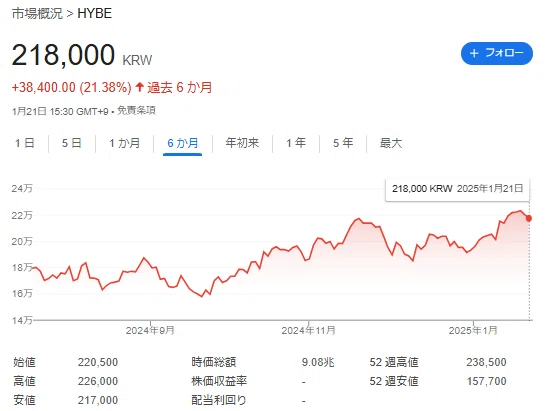Click the 218,000 price headline
This screenshot has width=546, height=411.
point(63,54)
